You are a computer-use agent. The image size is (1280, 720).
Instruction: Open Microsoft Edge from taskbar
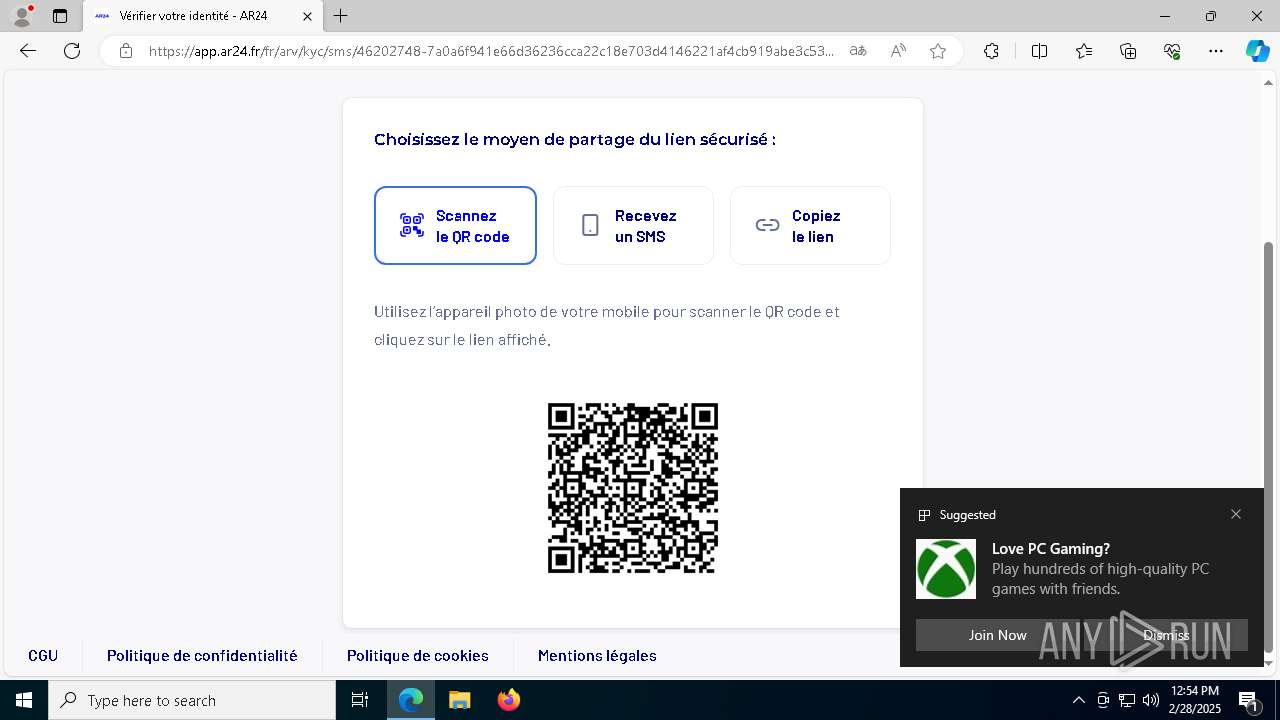coord(411,700)
